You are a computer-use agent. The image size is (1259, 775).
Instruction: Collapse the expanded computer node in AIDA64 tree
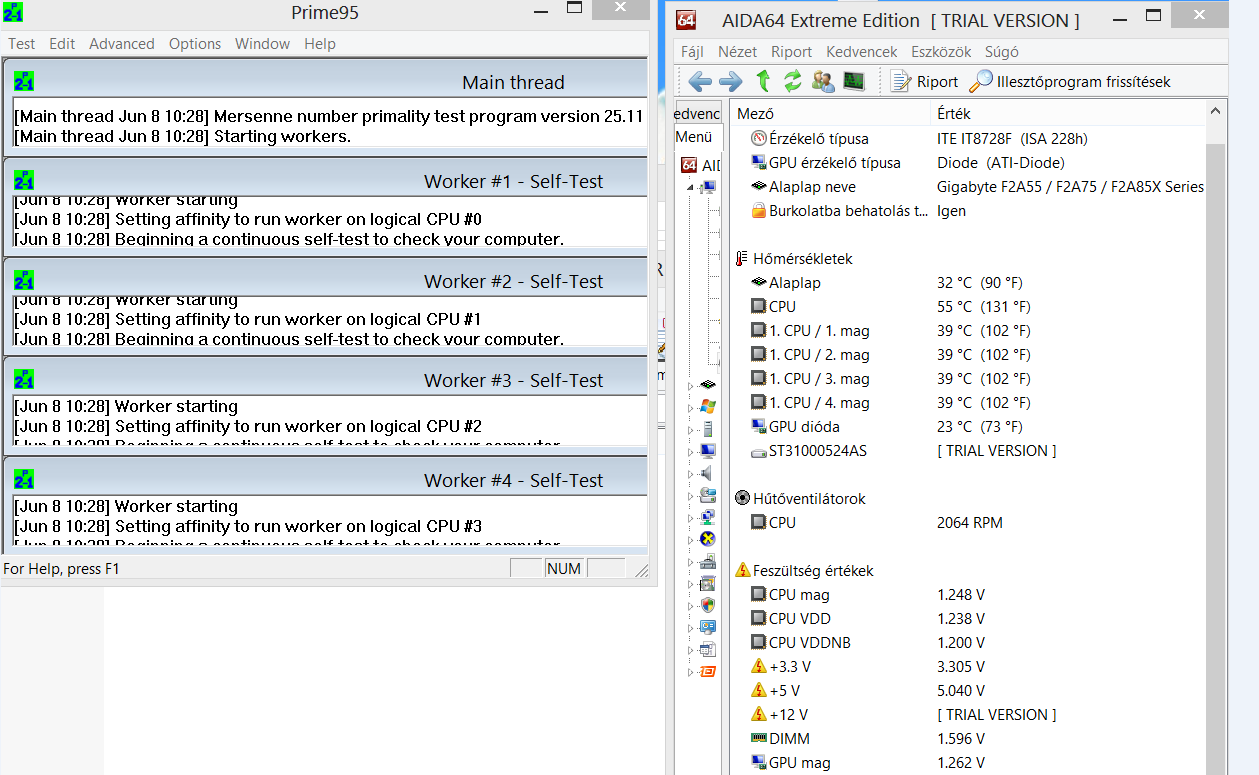click(x=690, y=187)
